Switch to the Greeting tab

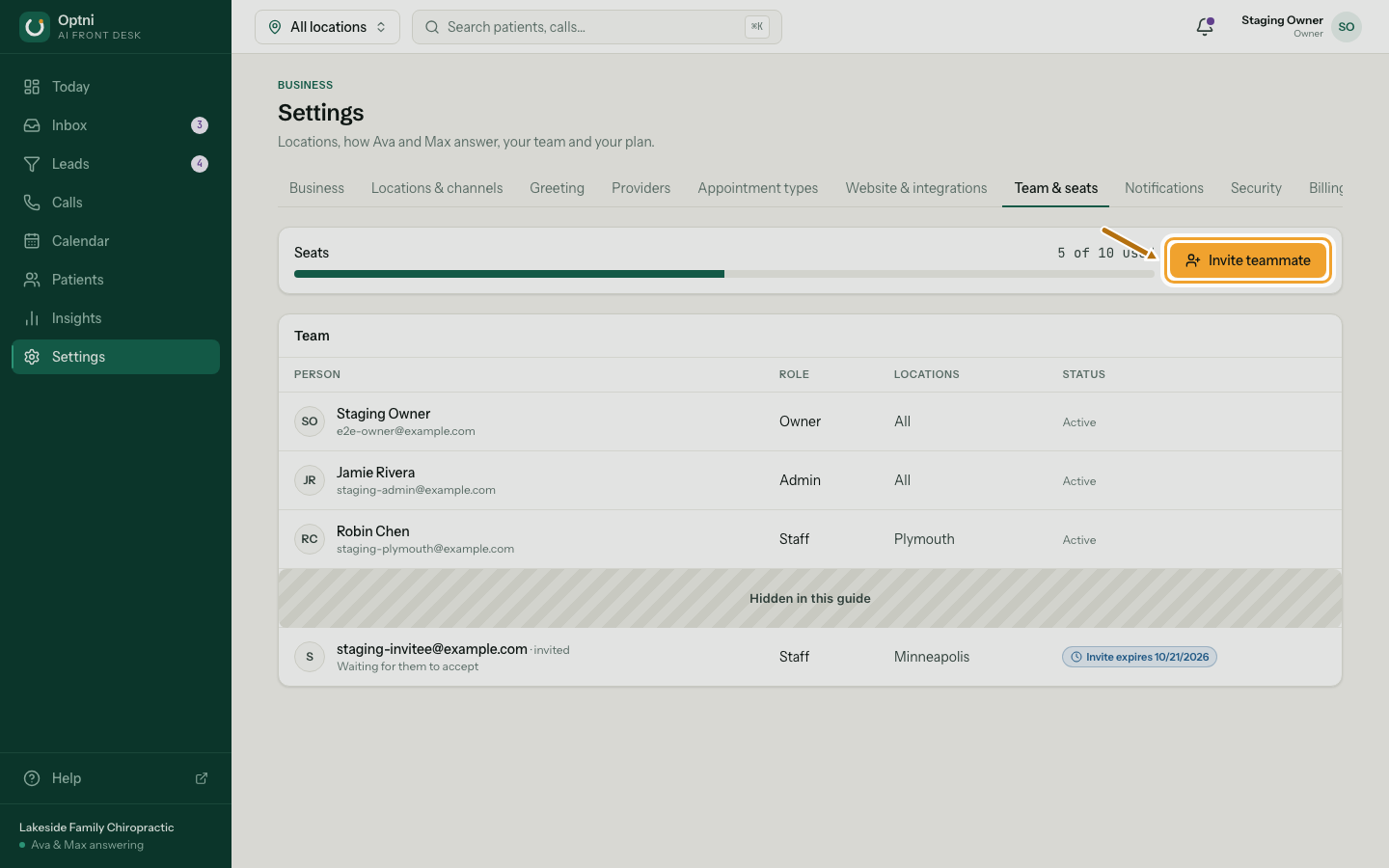[557, 188]
